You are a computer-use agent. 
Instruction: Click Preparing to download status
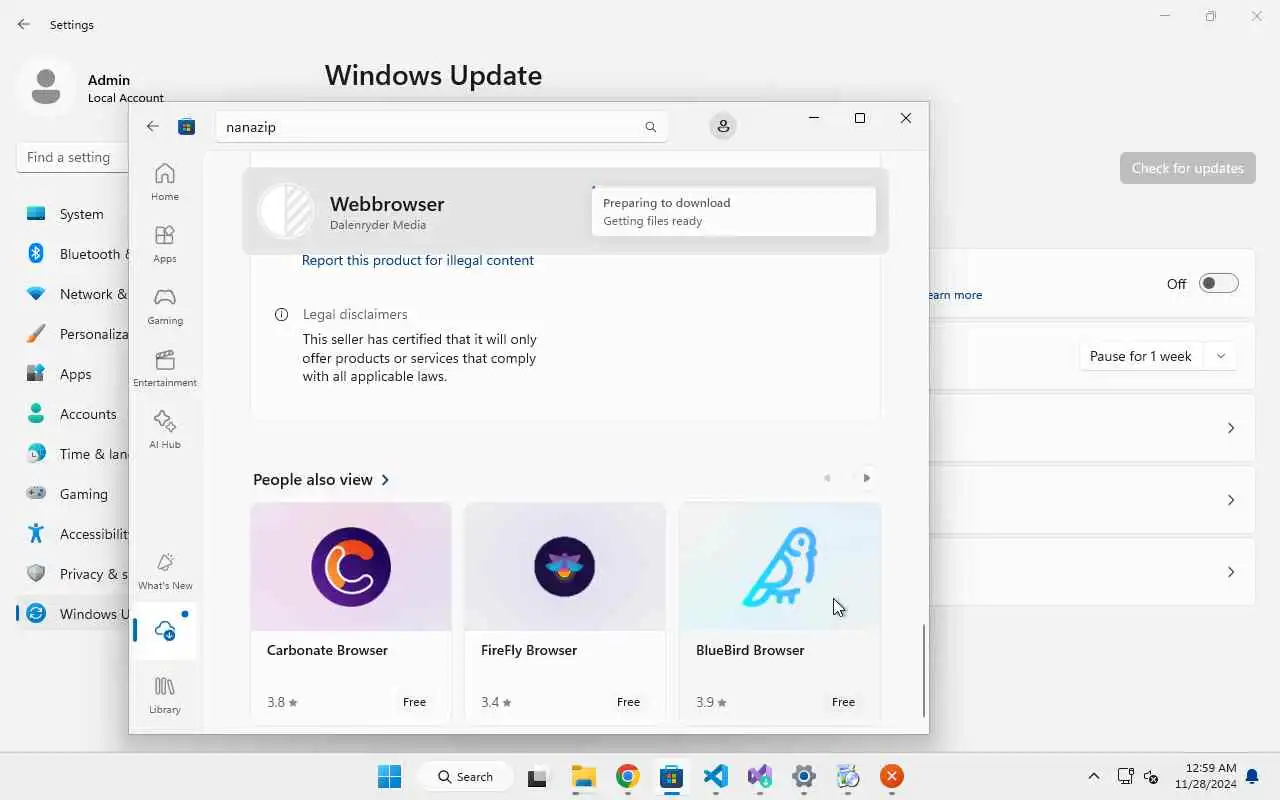click(733, 211)
